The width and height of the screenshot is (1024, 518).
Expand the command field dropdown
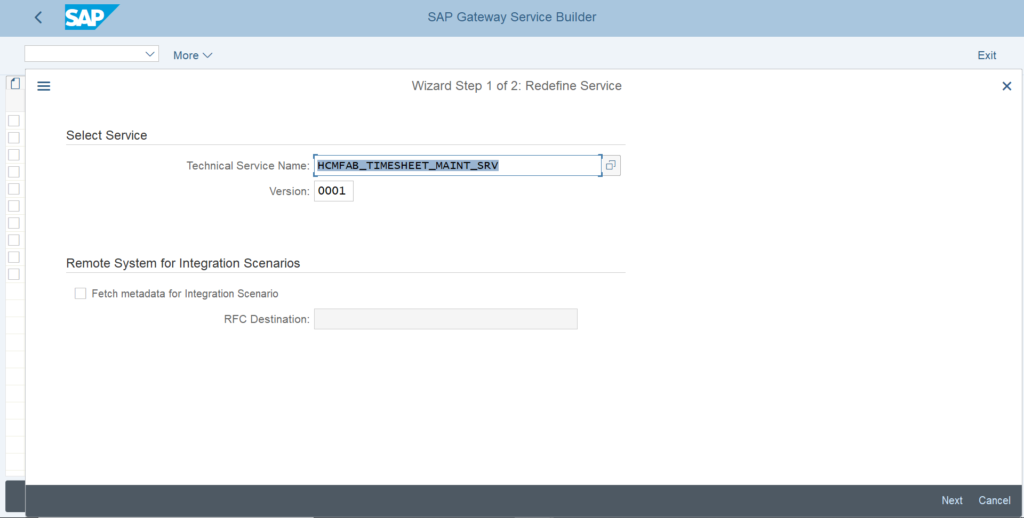click(x=150, y=54)
